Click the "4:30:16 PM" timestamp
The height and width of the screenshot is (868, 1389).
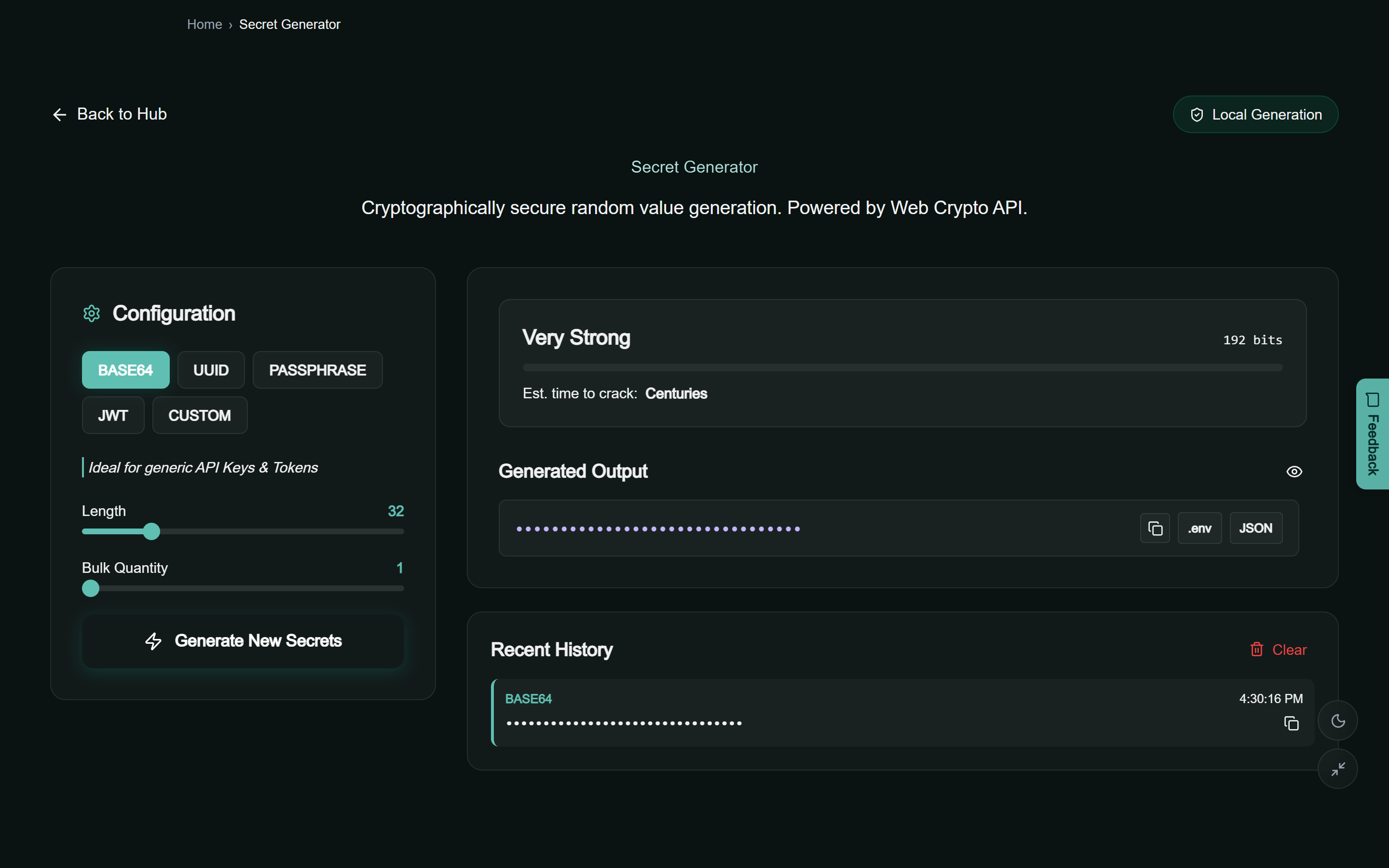(1271, 699)
